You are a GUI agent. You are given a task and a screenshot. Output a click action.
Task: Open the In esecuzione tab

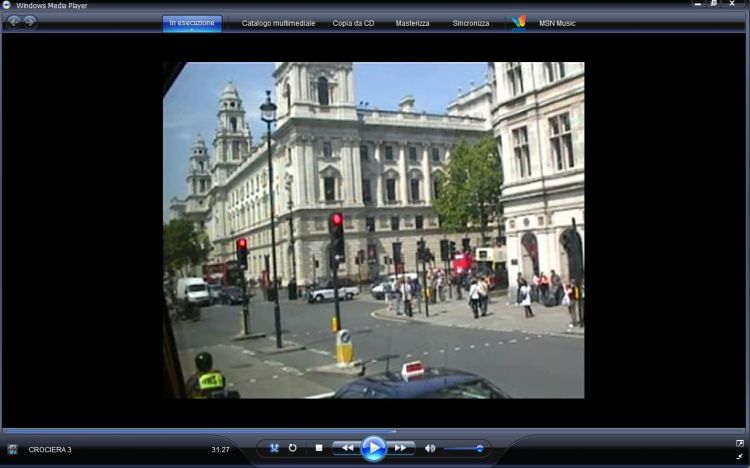tap(192, 22)
